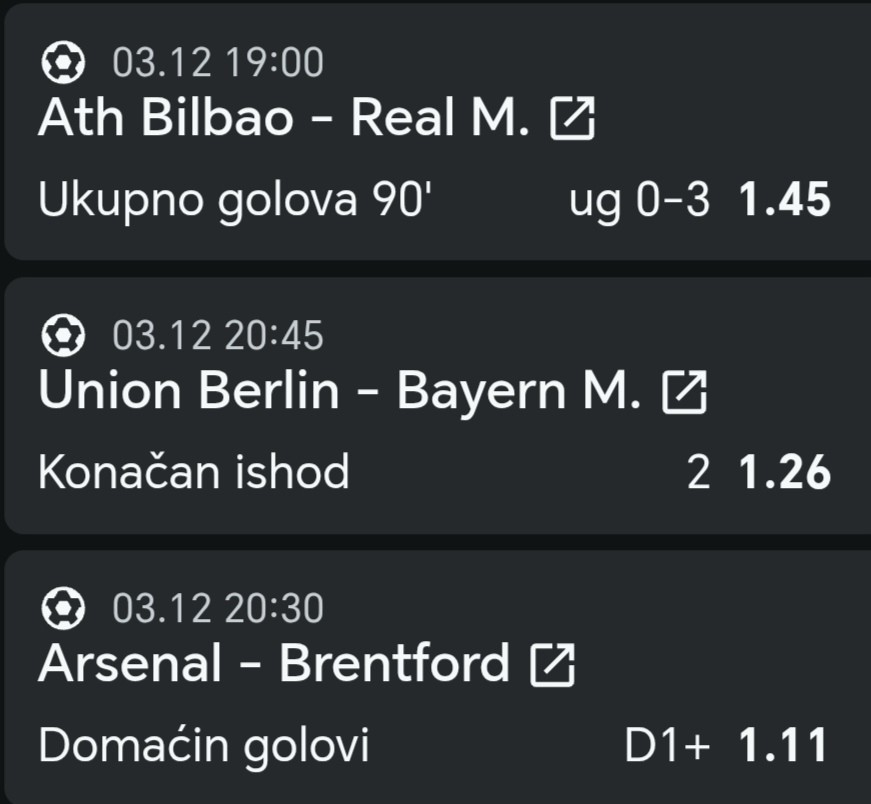This screenshot has height=804, width=871.
Task: Select the Arsenal - Brentford match title
Action: pyautogui.click(x=273, y=664)
